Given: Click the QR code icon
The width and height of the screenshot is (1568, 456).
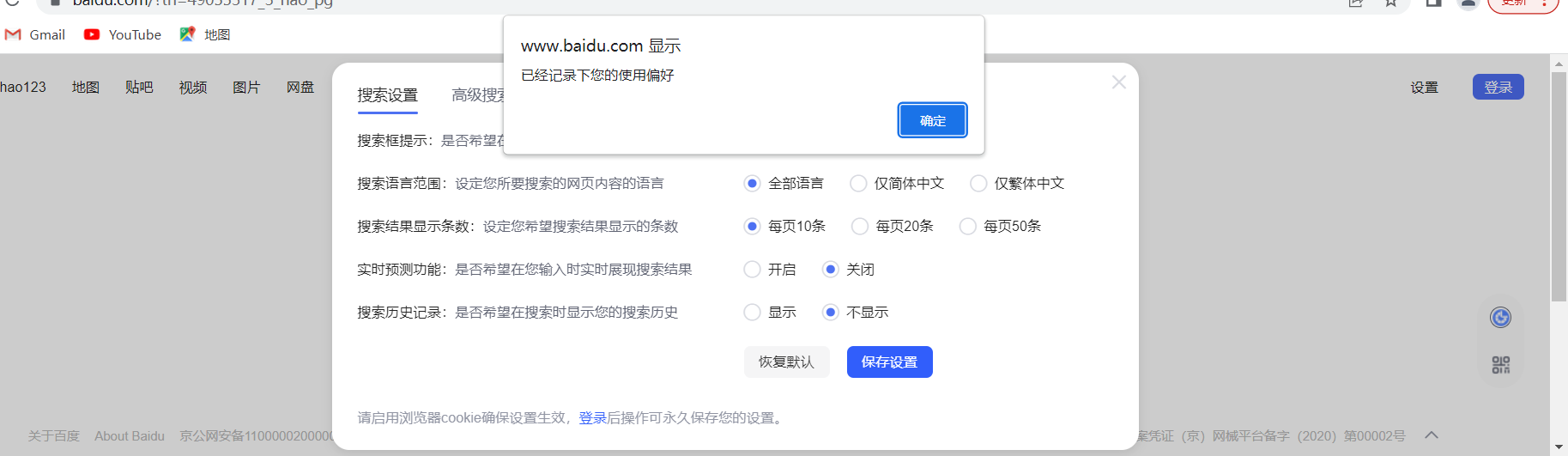Looking at the screenshot, I should [x=1500, y=365].
